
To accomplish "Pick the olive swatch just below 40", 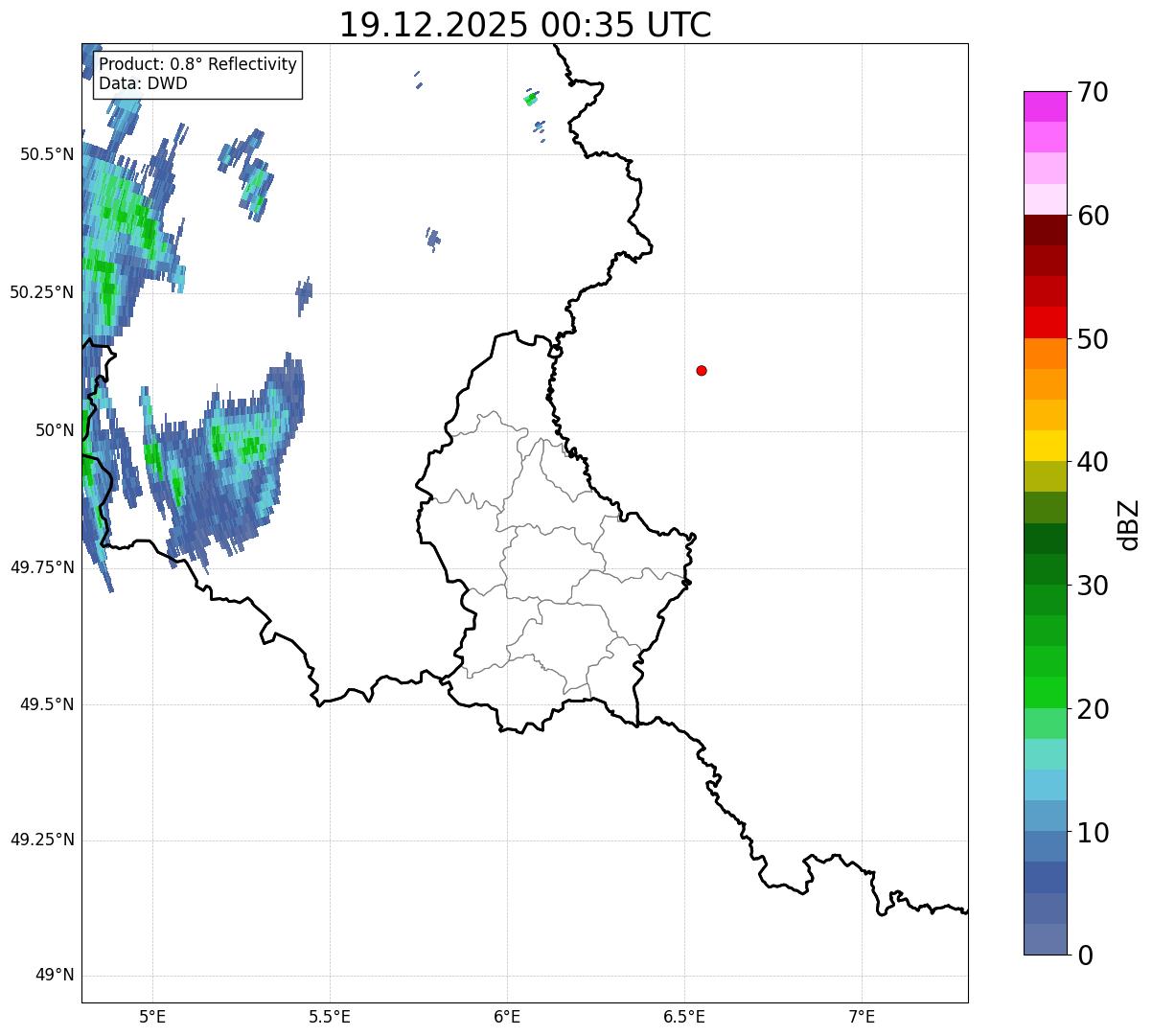I will 1046,476.
